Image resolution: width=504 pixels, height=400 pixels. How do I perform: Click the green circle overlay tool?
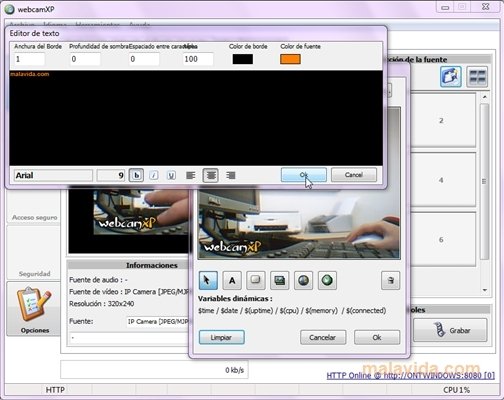[x=327, y=280]
